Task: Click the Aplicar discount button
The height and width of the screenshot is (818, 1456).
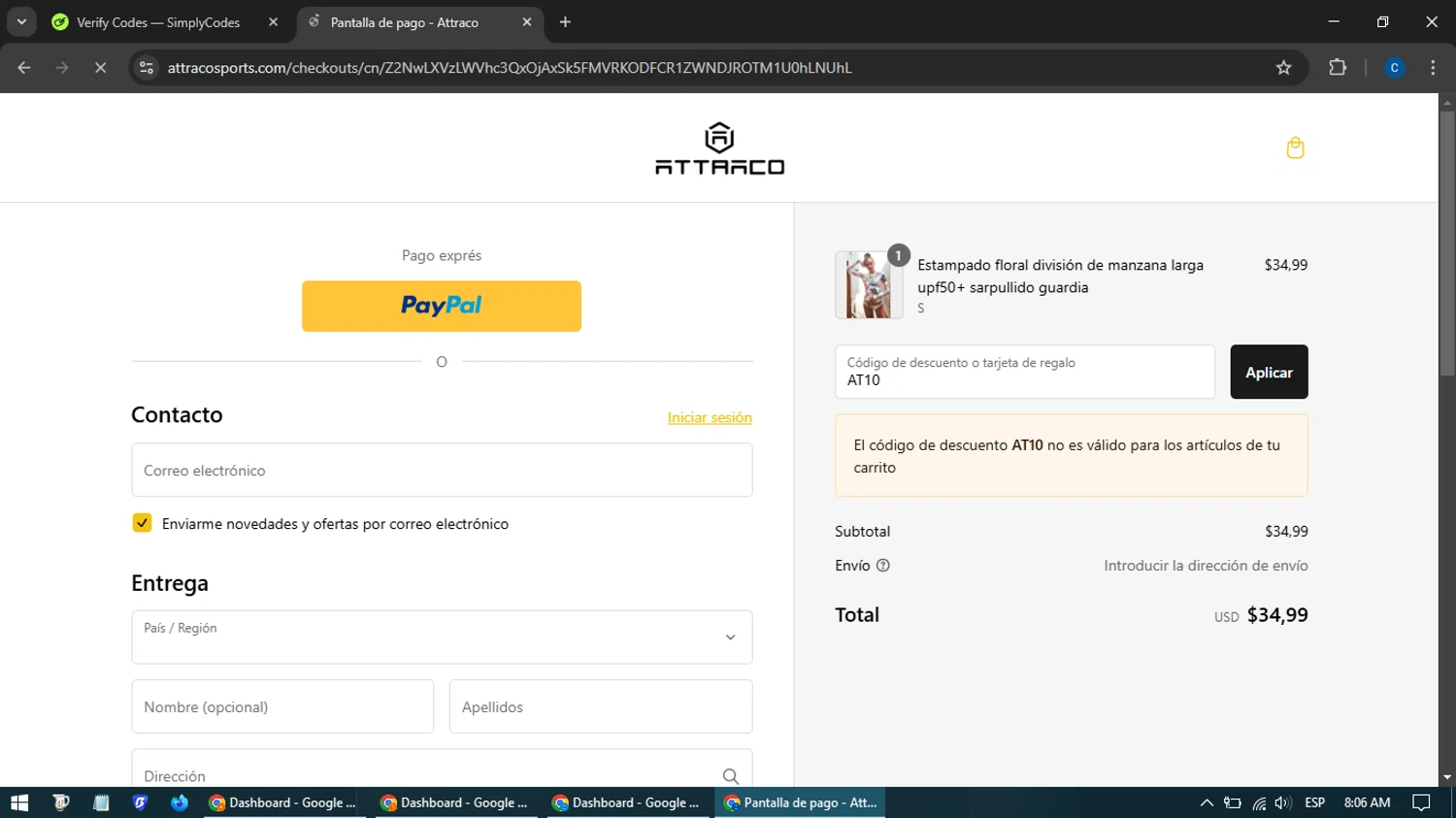Action: (1269, 372)
